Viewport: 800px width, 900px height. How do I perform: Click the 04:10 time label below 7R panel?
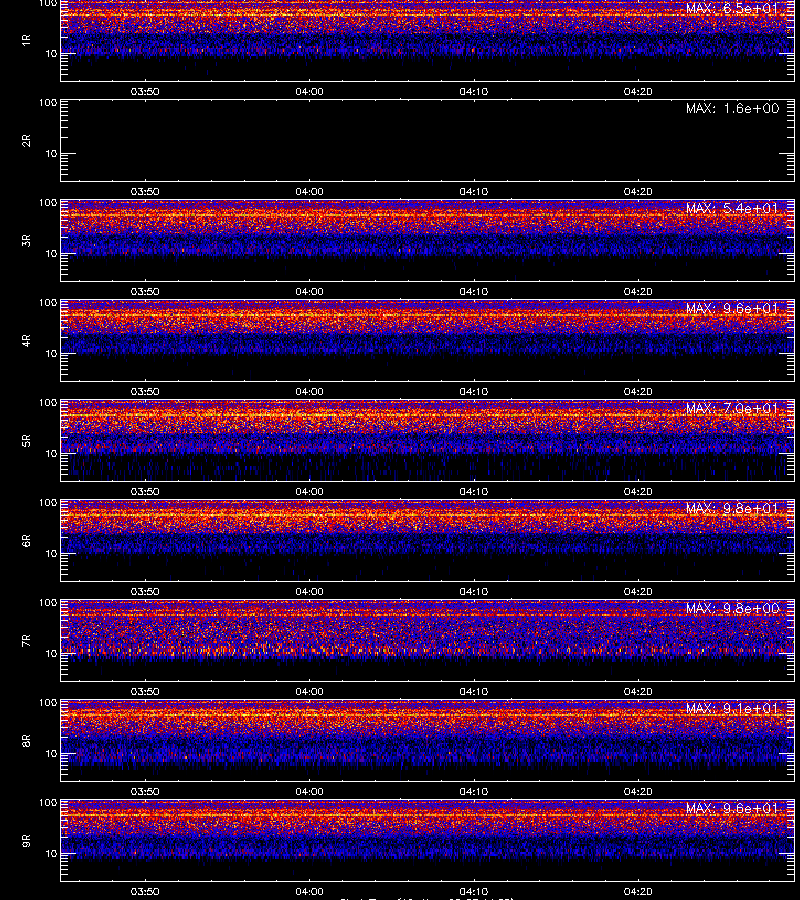(473, 692)
